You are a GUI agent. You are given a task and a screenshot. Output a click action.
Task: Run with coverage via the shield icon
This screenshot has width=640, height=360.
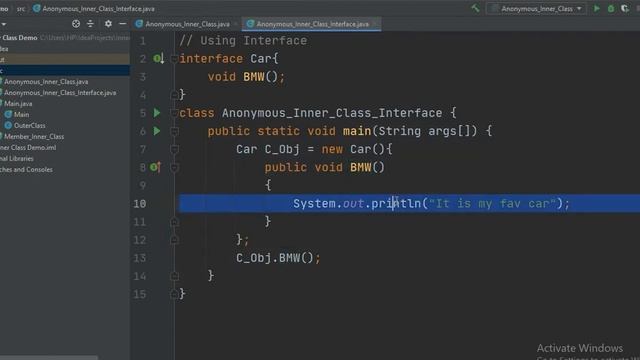tap(625, 8)
